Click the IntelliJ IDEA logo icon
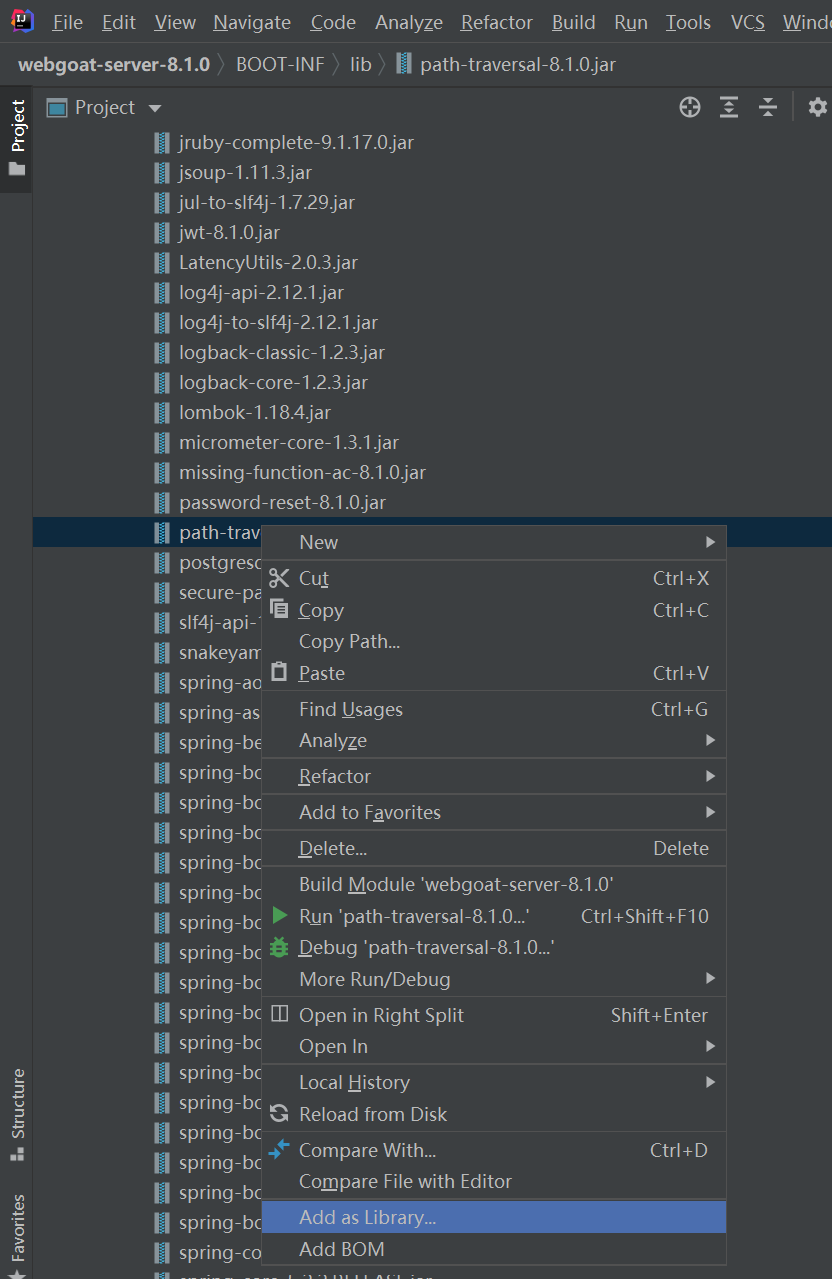Screen dimensions: 832x1279 tap(22, 21)
